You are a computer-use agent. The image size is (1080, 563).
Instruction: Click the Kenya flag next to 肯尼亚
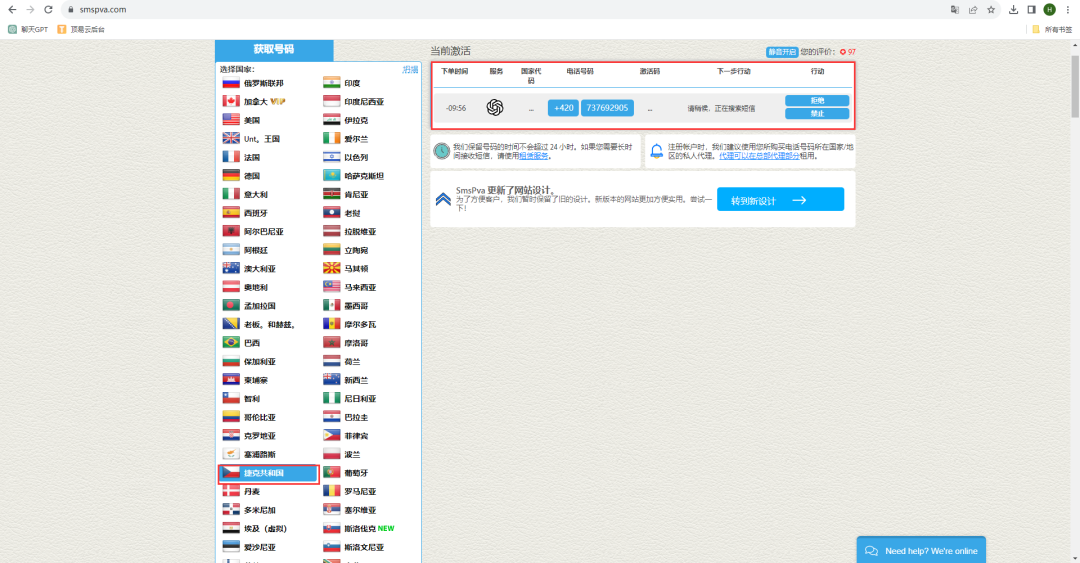click(331, 194)
